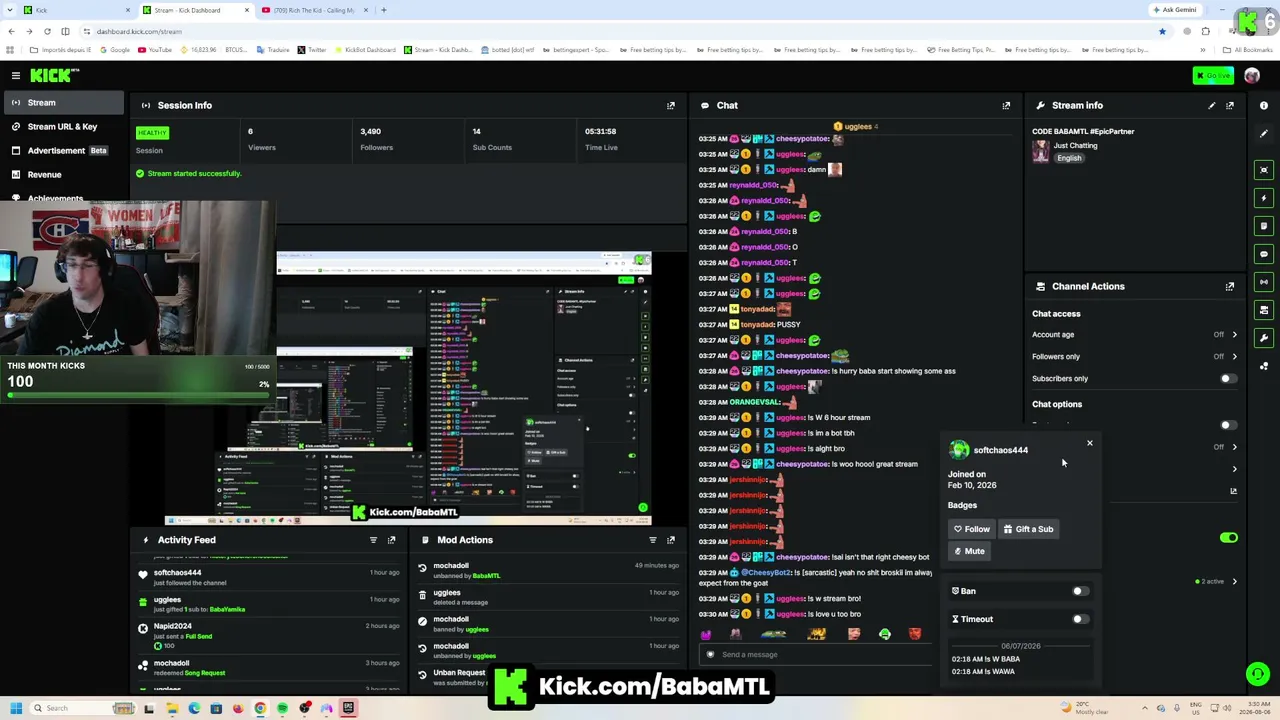
Task: Open the Windows Start menu
Action: [15, 708]
